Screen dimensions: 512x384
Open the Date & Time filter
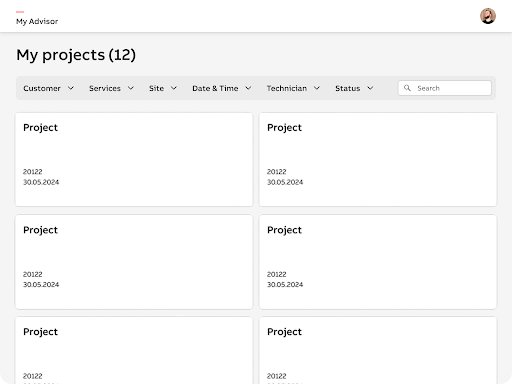[x=222, y=88]
